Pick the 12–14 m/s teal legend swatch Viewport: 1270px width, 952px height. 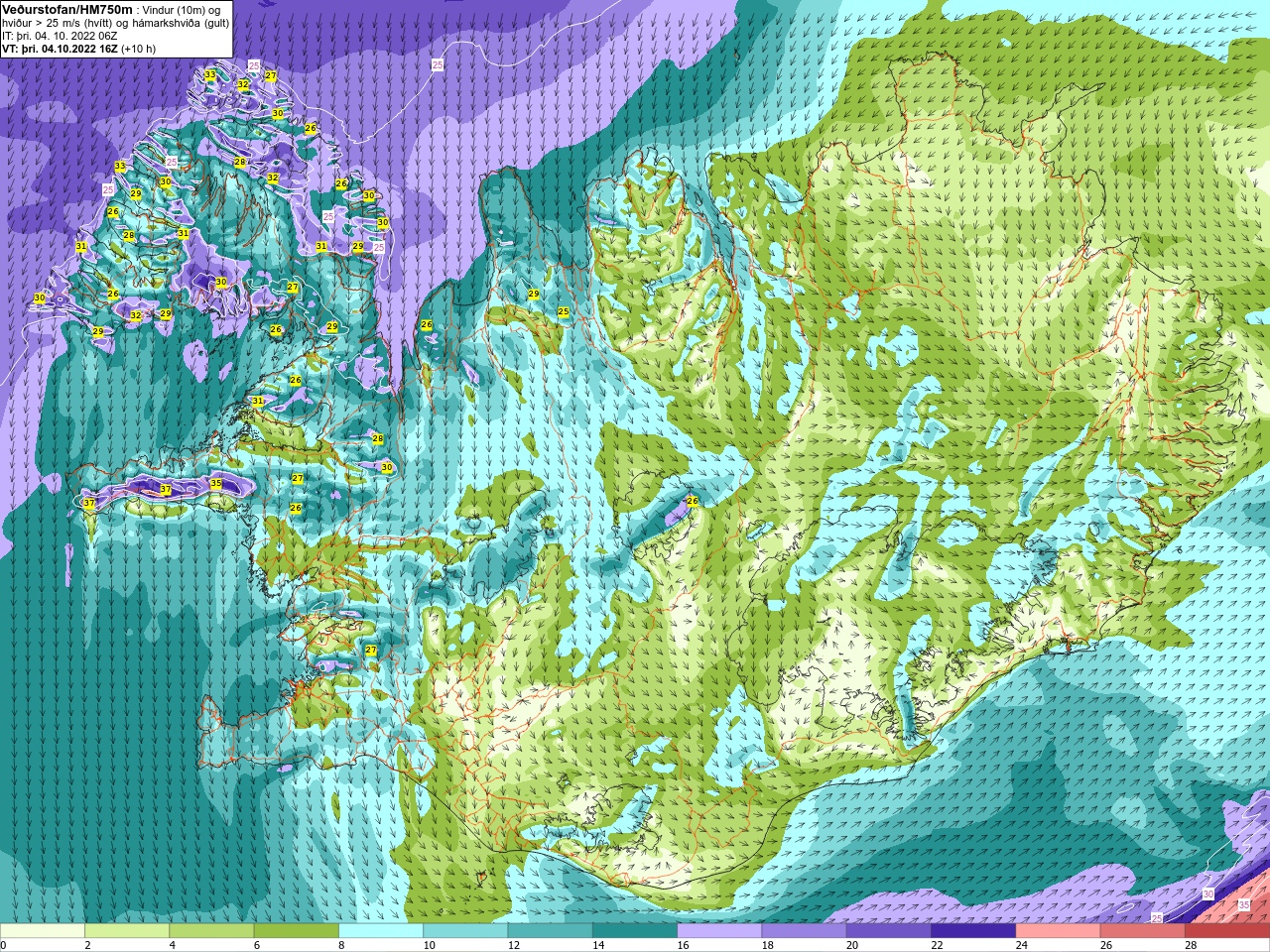point(551,931)
